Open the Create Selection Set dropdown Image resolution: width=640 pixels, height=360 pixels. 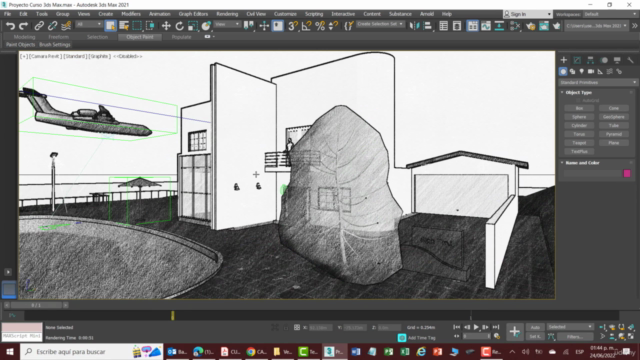pyautogui.click(x=380, y=24)
